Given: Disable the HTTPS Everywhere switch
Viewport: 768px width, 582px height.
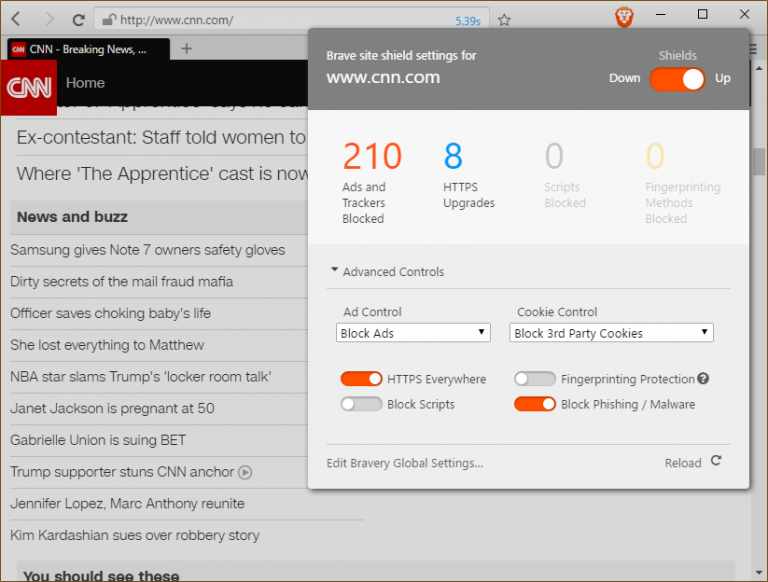Looking at the screenshot, I should [361, 379].
